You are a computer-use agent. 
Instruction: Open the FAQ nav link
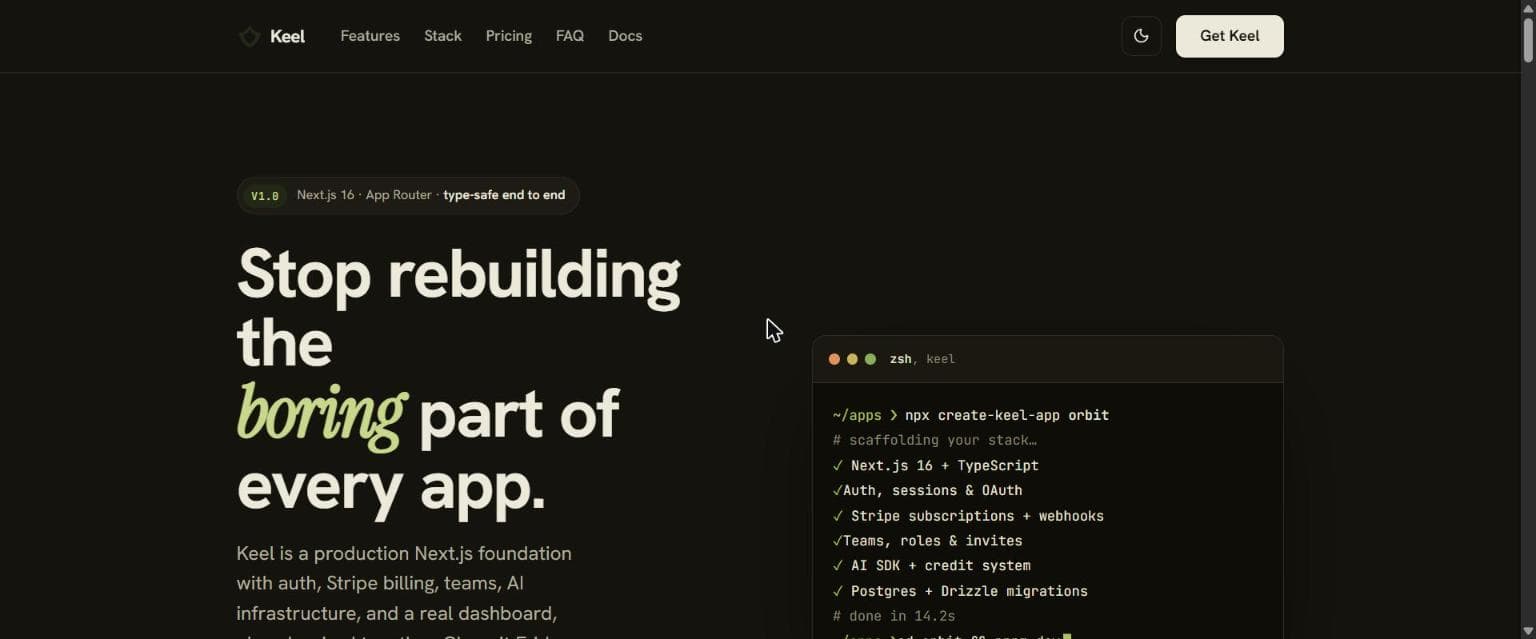coord(570,36)
